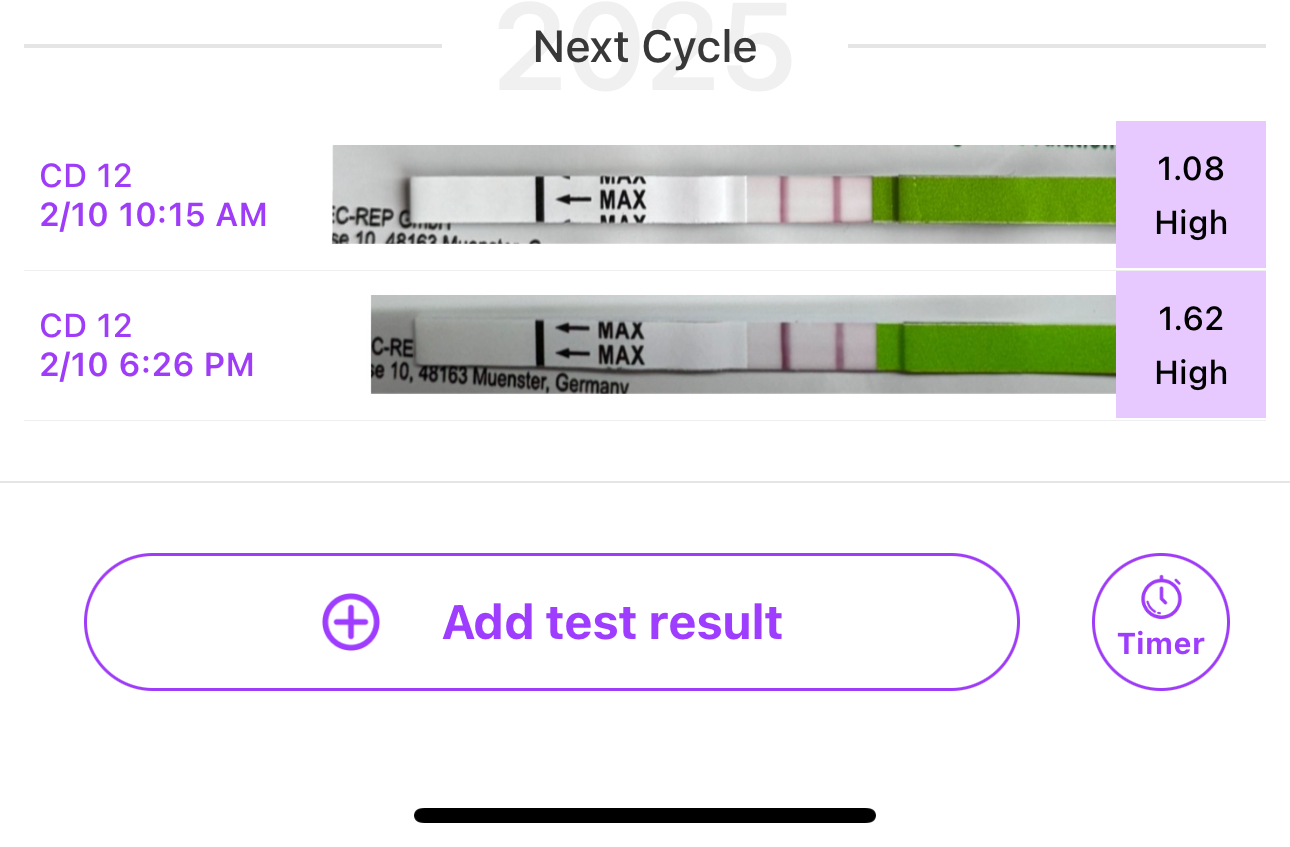
Task: Tap the word High under 1.62
Action: (1190, 372)
